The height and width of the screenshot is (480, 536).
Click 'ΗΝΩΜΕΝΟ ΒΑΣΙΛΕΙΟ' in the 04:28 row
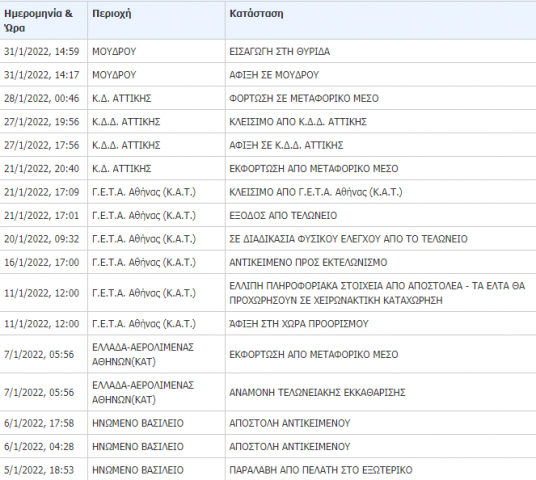pos(138,446)
